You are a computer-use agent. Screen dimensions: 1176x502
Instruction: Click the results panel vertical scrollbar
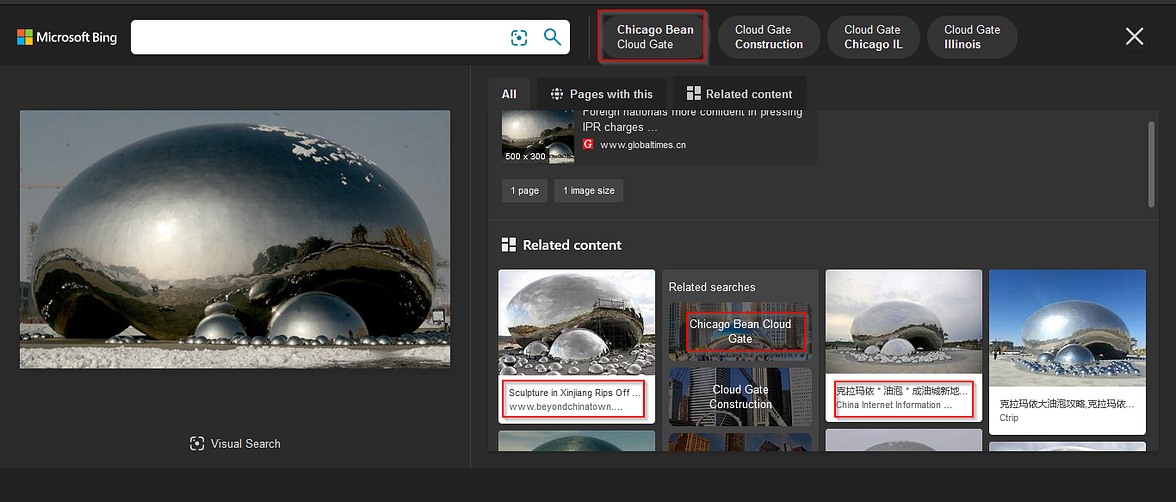tap(1151, 164)
